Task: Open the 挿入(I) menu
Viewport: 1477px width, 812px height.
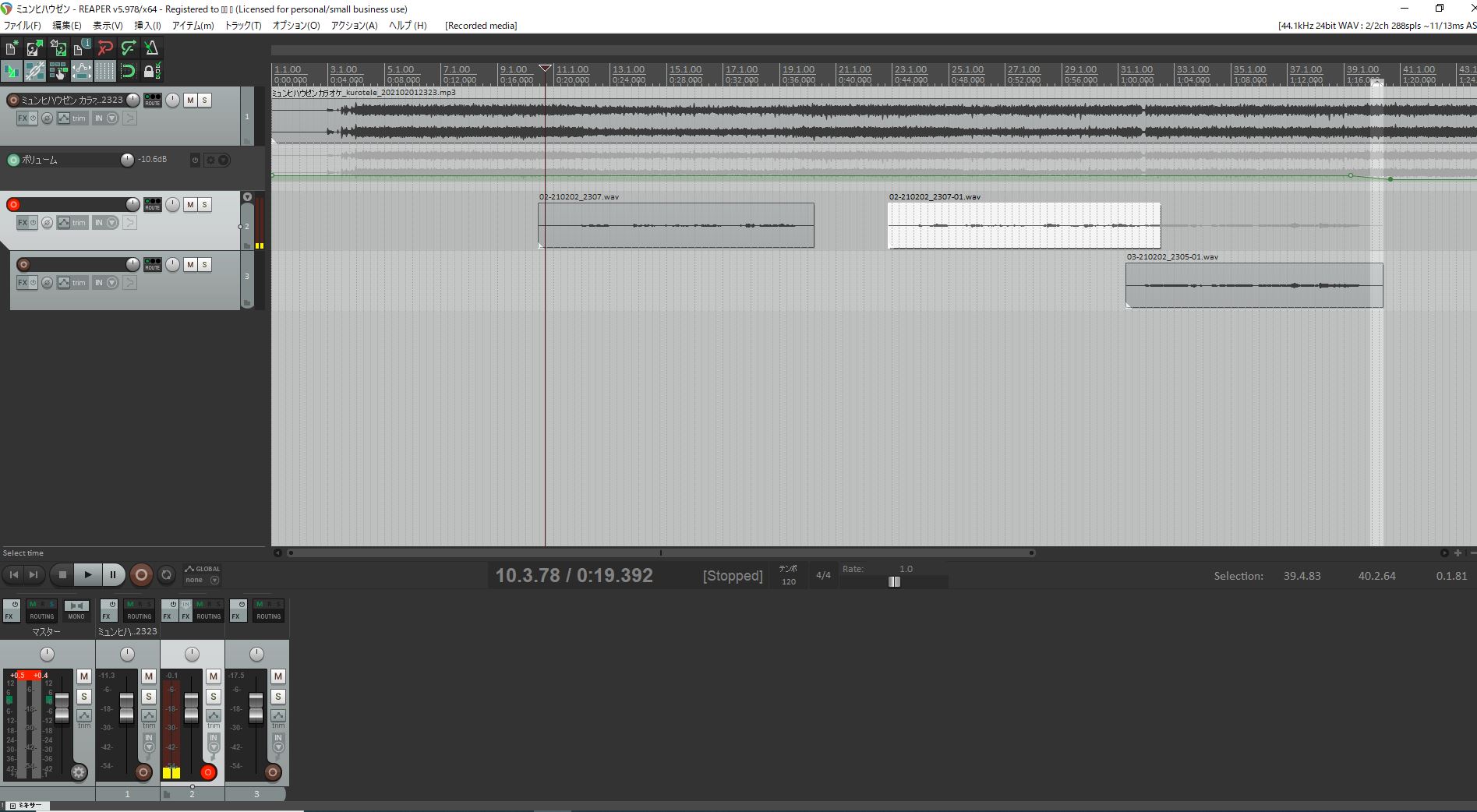Action: [147, 26]
